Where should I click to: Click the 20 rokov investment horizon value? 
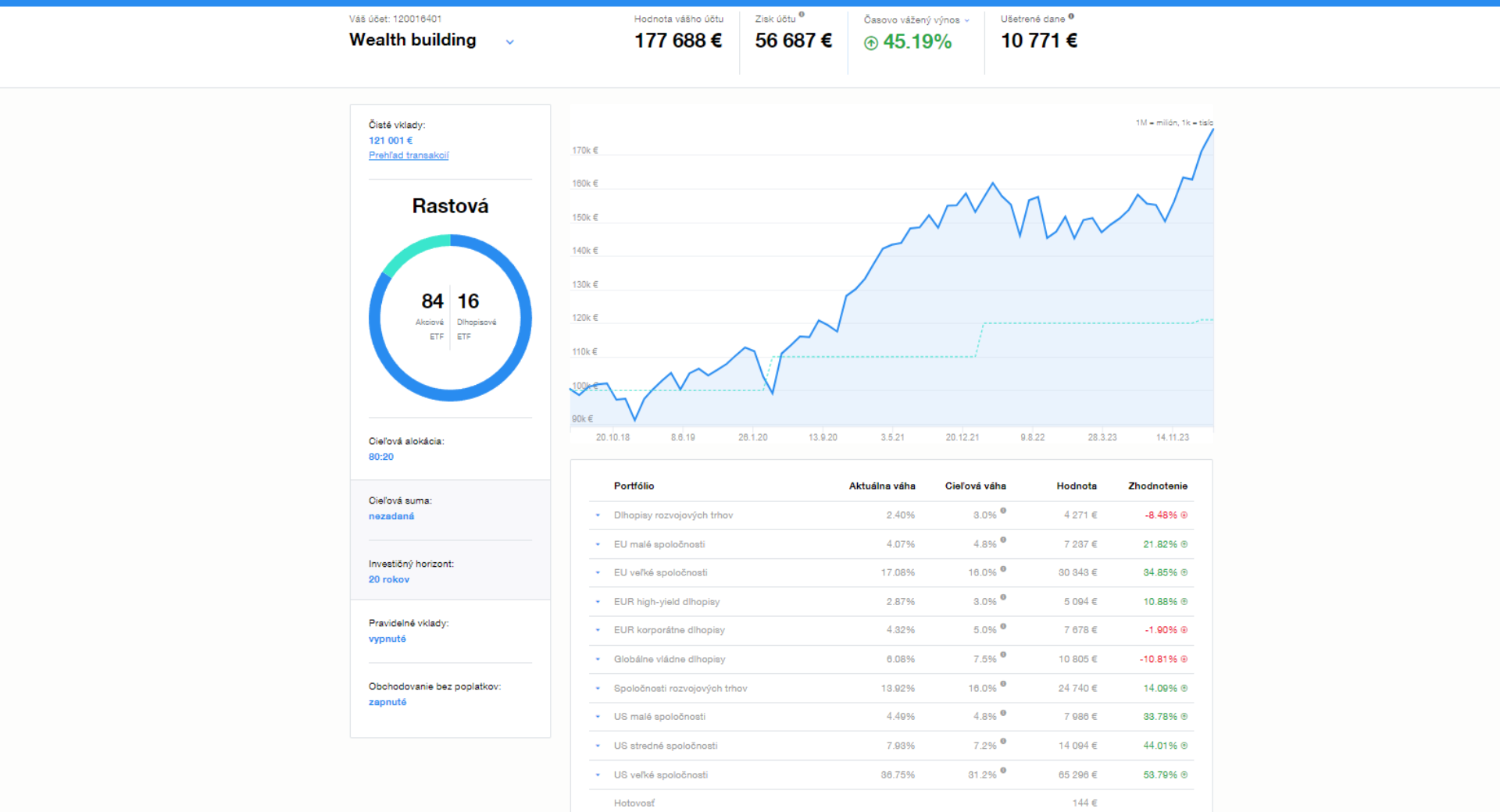[x=389, y=579]
